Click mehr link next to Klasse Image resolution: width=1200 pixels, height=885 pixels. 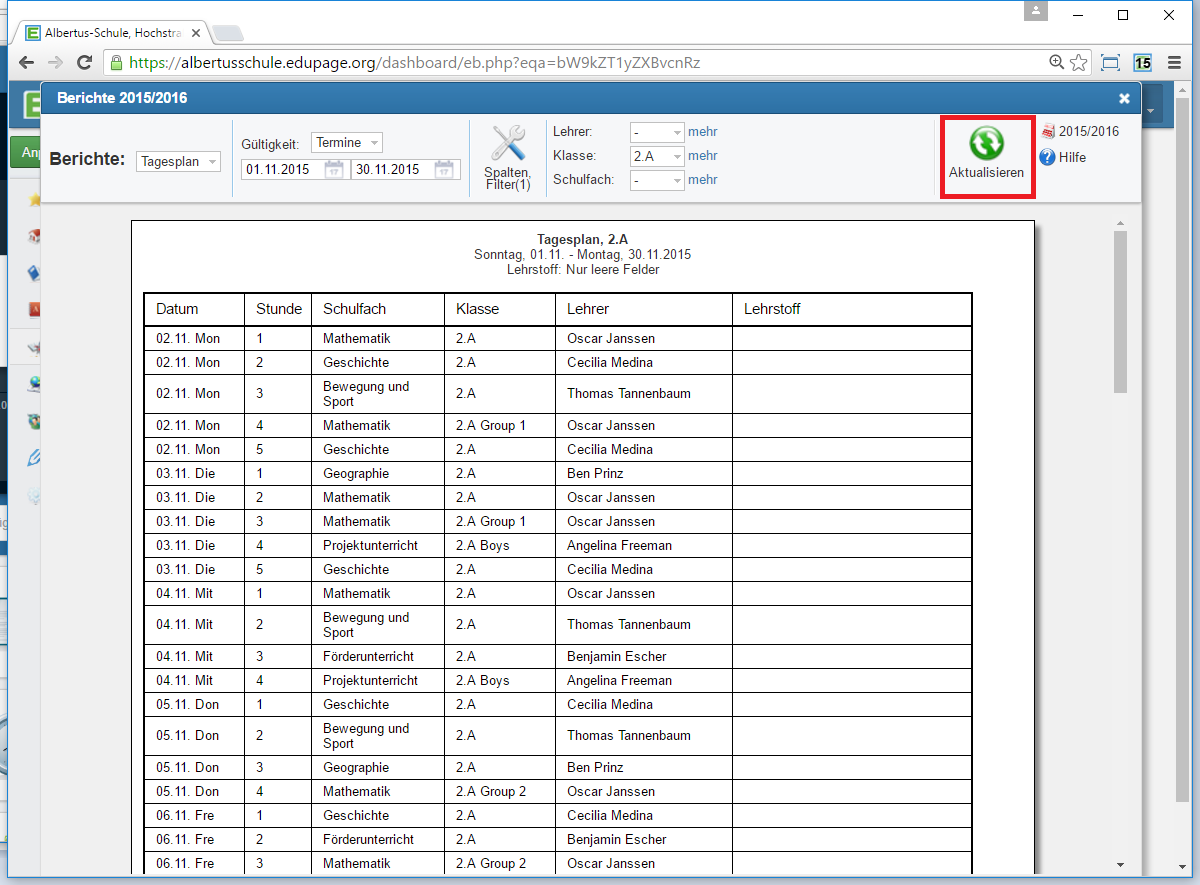(703, 155)
